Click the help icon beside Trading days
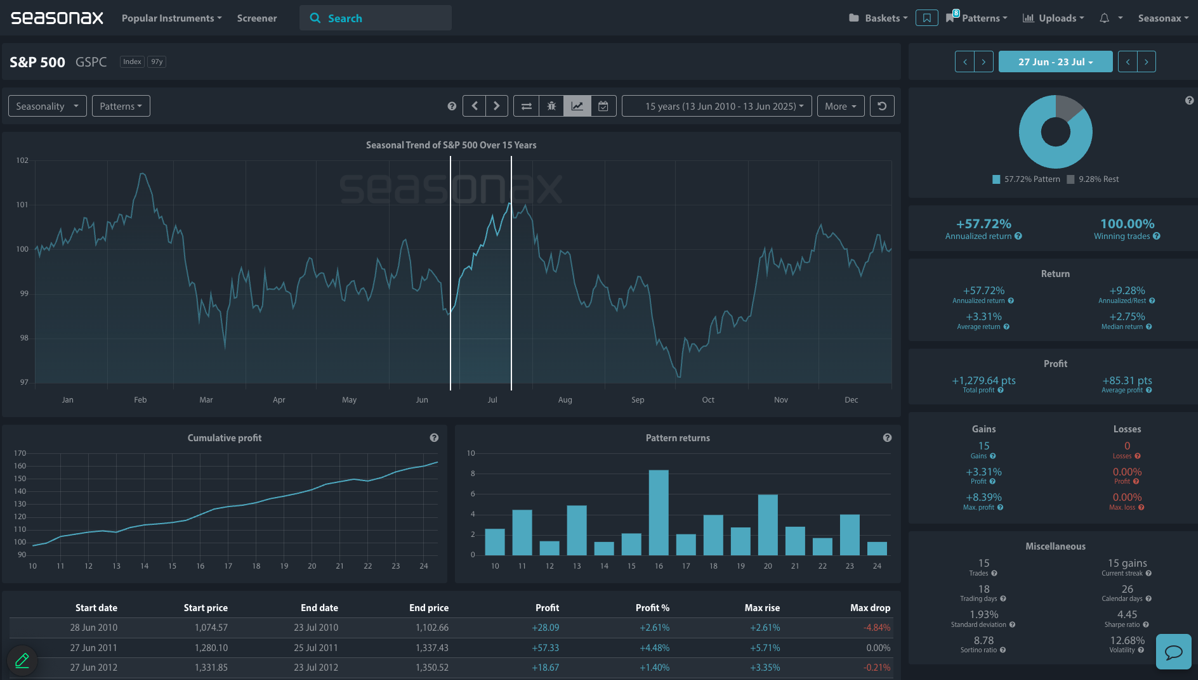Image resolution: width=1198 pixels, height=680 pixels. [x=1003, y=599]
